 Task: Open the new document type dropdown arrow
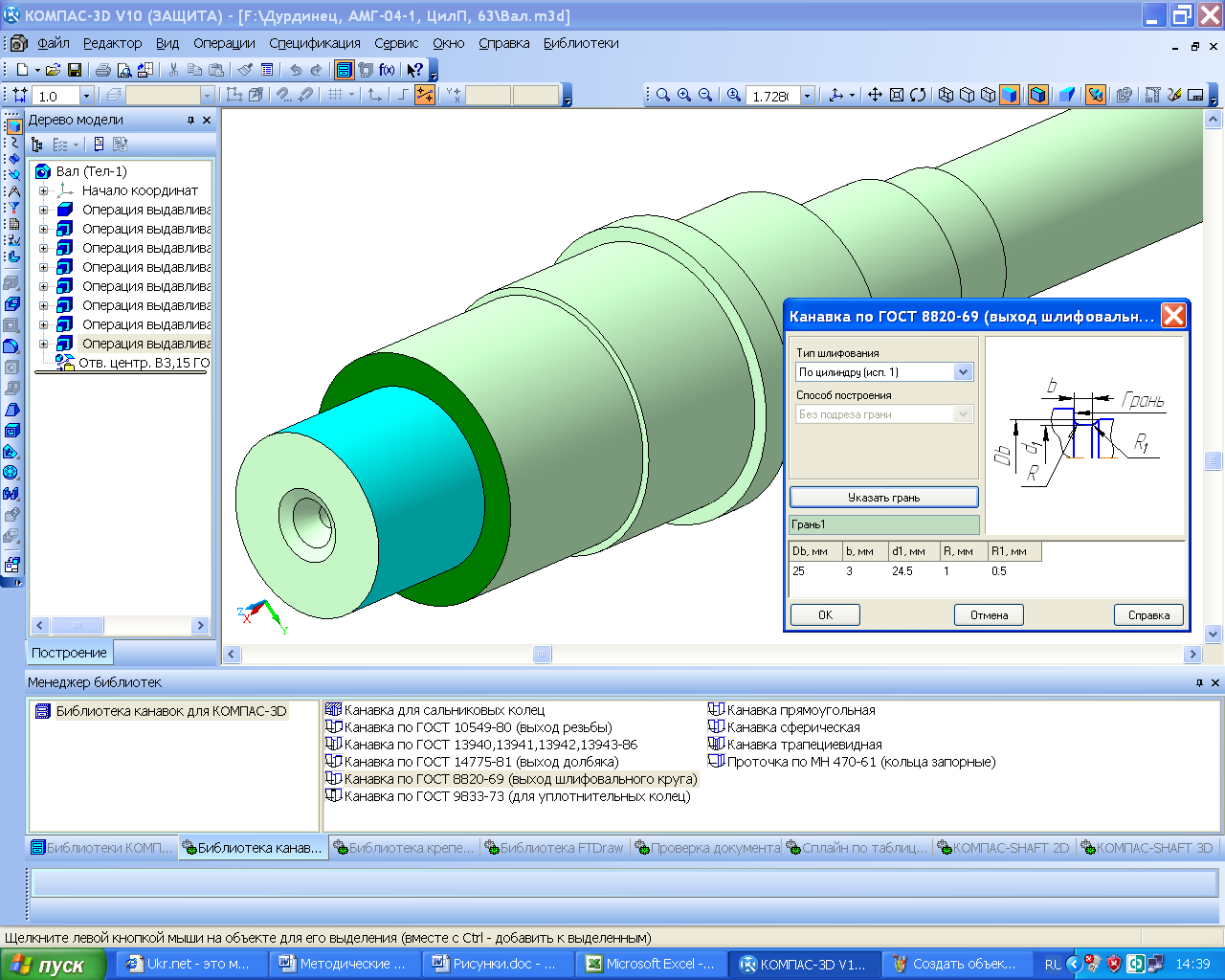pyautogui.click(x=37, y=70)
